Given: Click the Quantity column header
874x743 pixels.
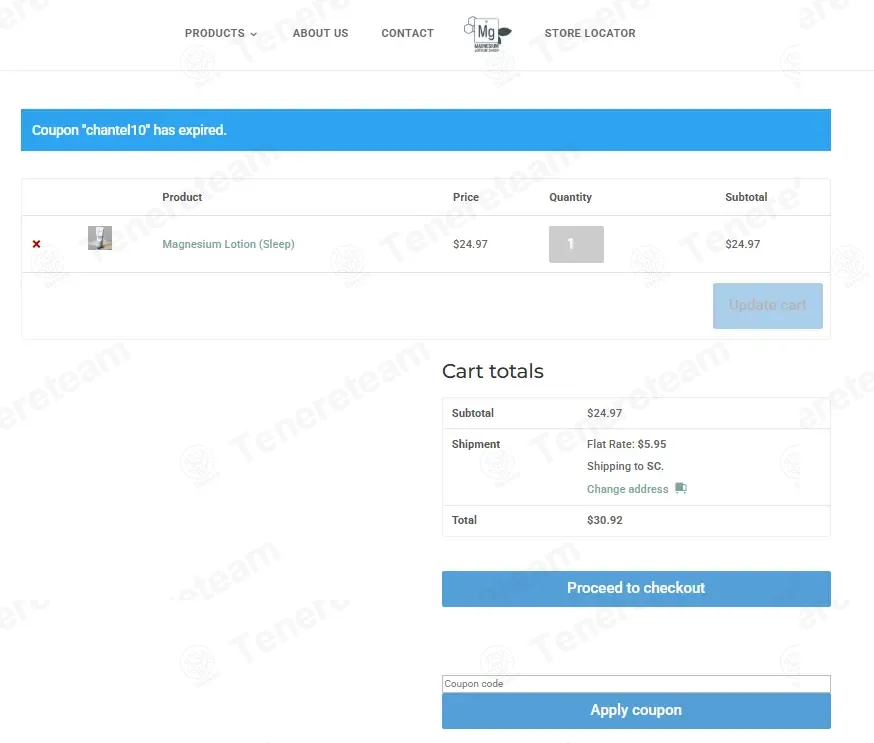Looking at the screenshot, I should (570, 197).
